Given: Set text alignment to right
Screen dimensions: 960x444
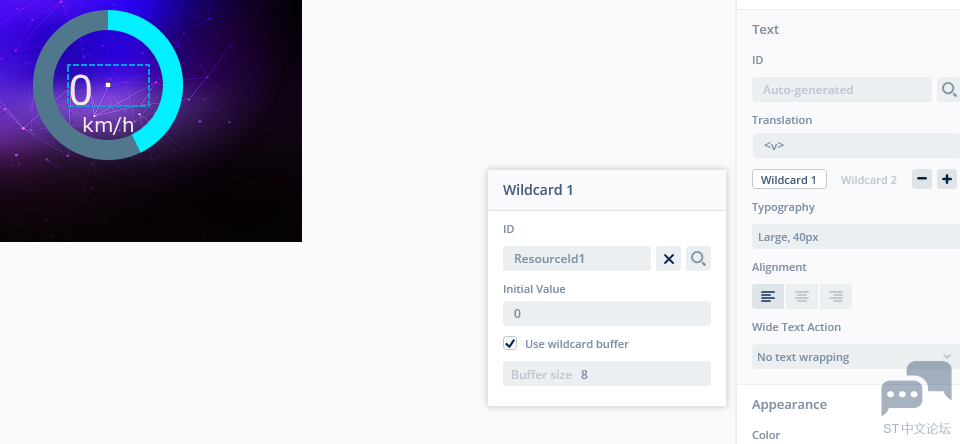Looking at the screenshot, I should 835,296.
